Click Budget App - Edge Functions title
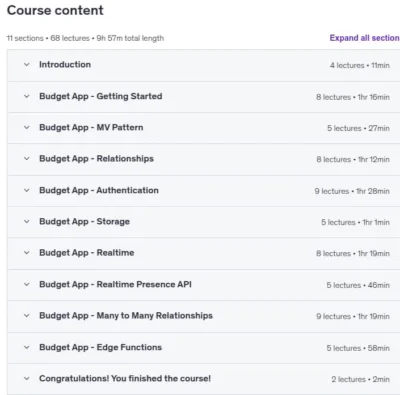 pos(100,347)
